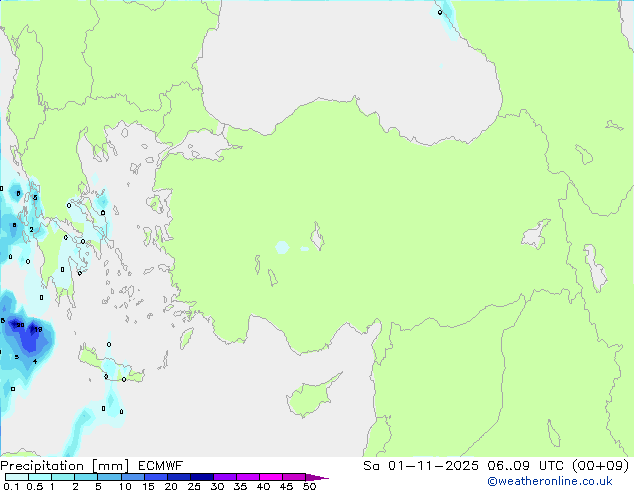Select the palest 0.1 mm legend swatch

point(17,477)
